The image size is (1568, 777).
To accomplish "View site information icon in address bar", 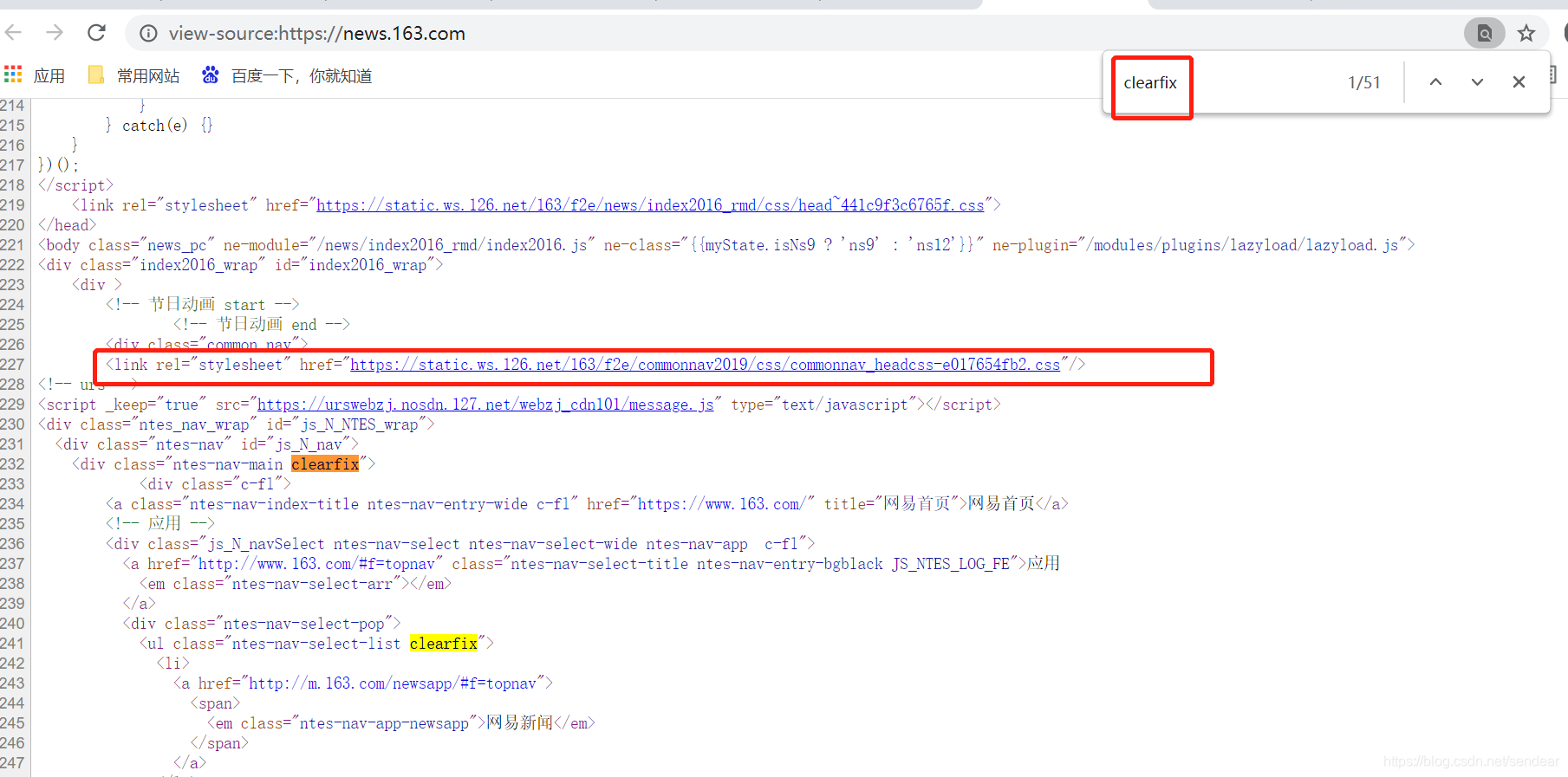I will pyautogui.click(x=149, y=34).
